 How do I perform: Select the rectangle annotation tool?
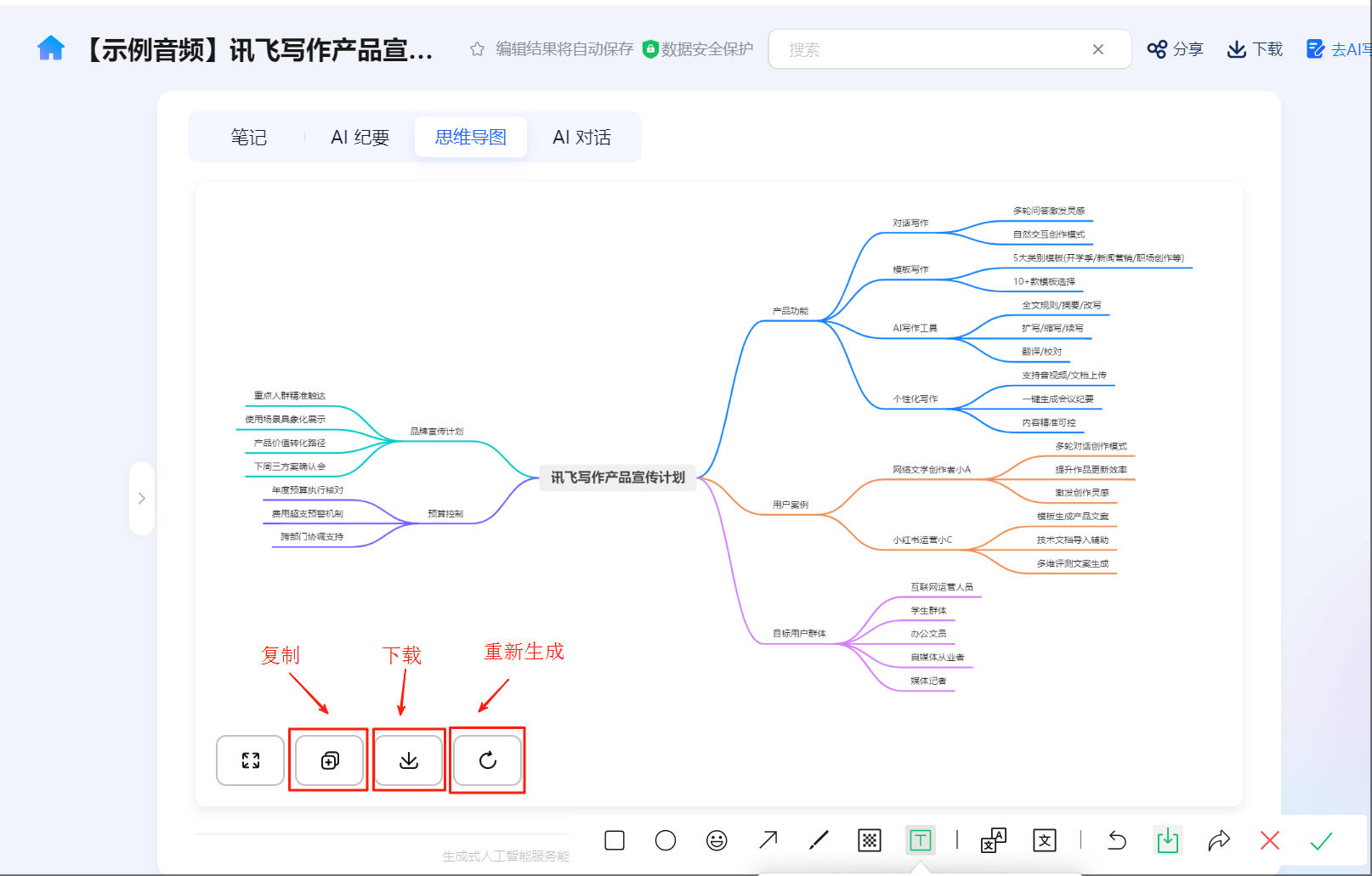(615, 840)
